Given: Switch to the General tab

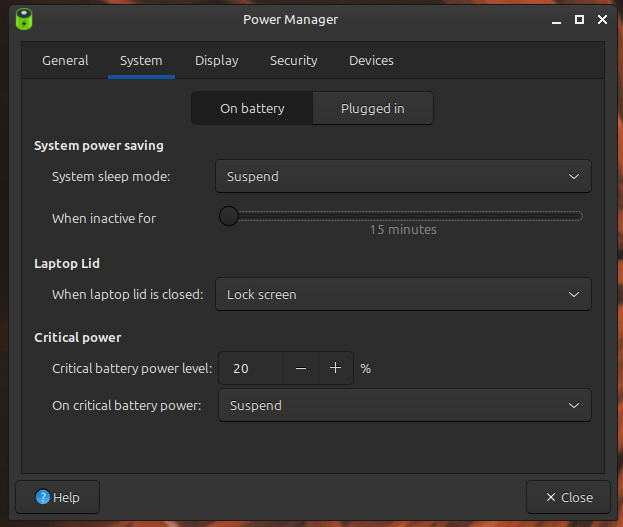Looking at the screenshot, I should tap(65, 60).
